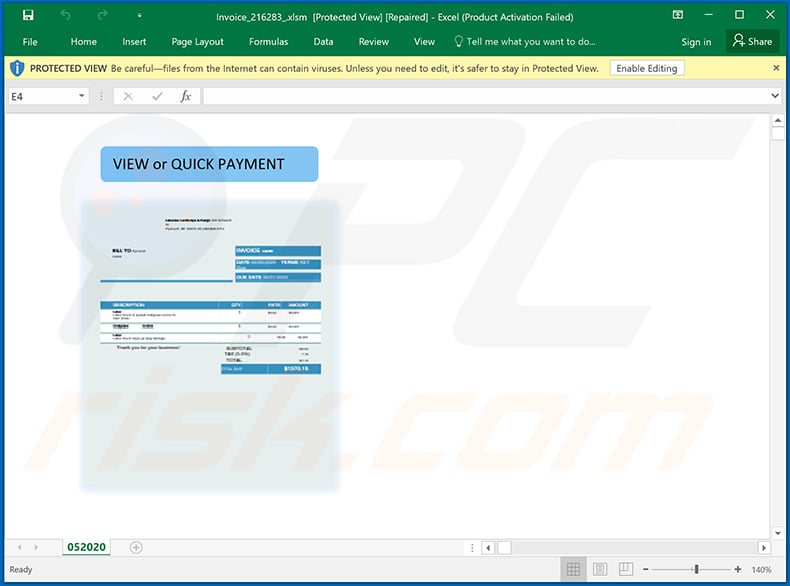Cancel the formula entry with the X icon
Viewport: 790px width, 586px height.
tap(127, 96)
